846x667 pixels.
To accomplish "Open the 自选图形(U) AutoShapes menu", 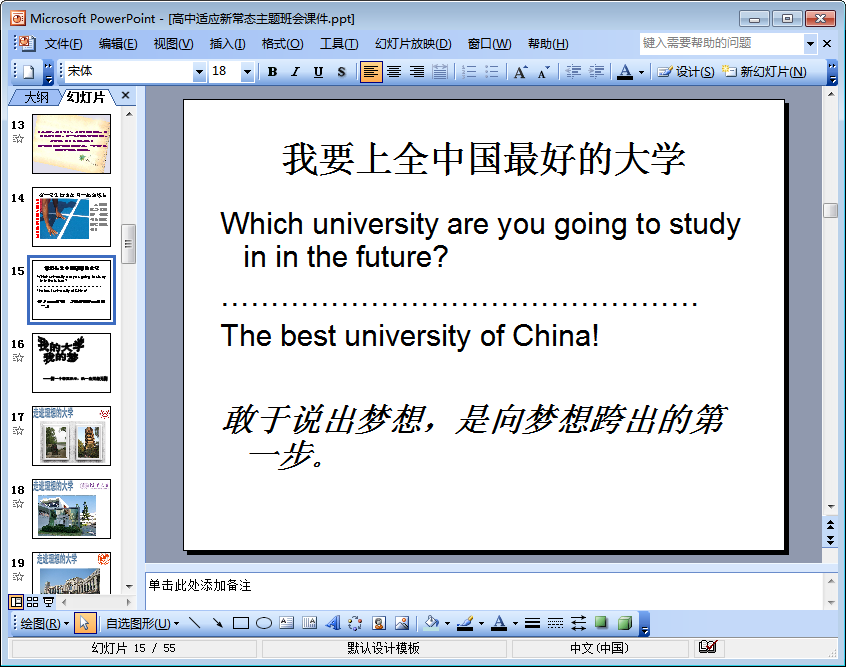I will 142,623.
